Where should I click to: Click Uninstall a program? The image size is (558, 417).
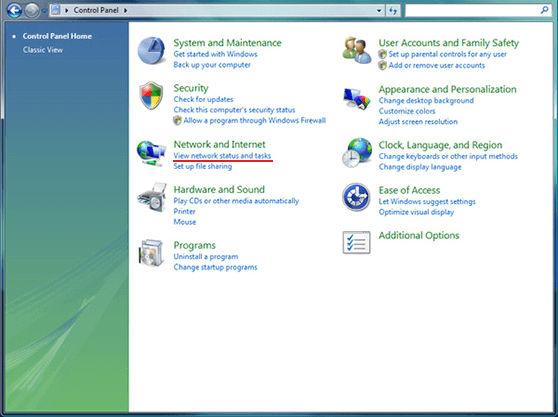pos(206,257)
